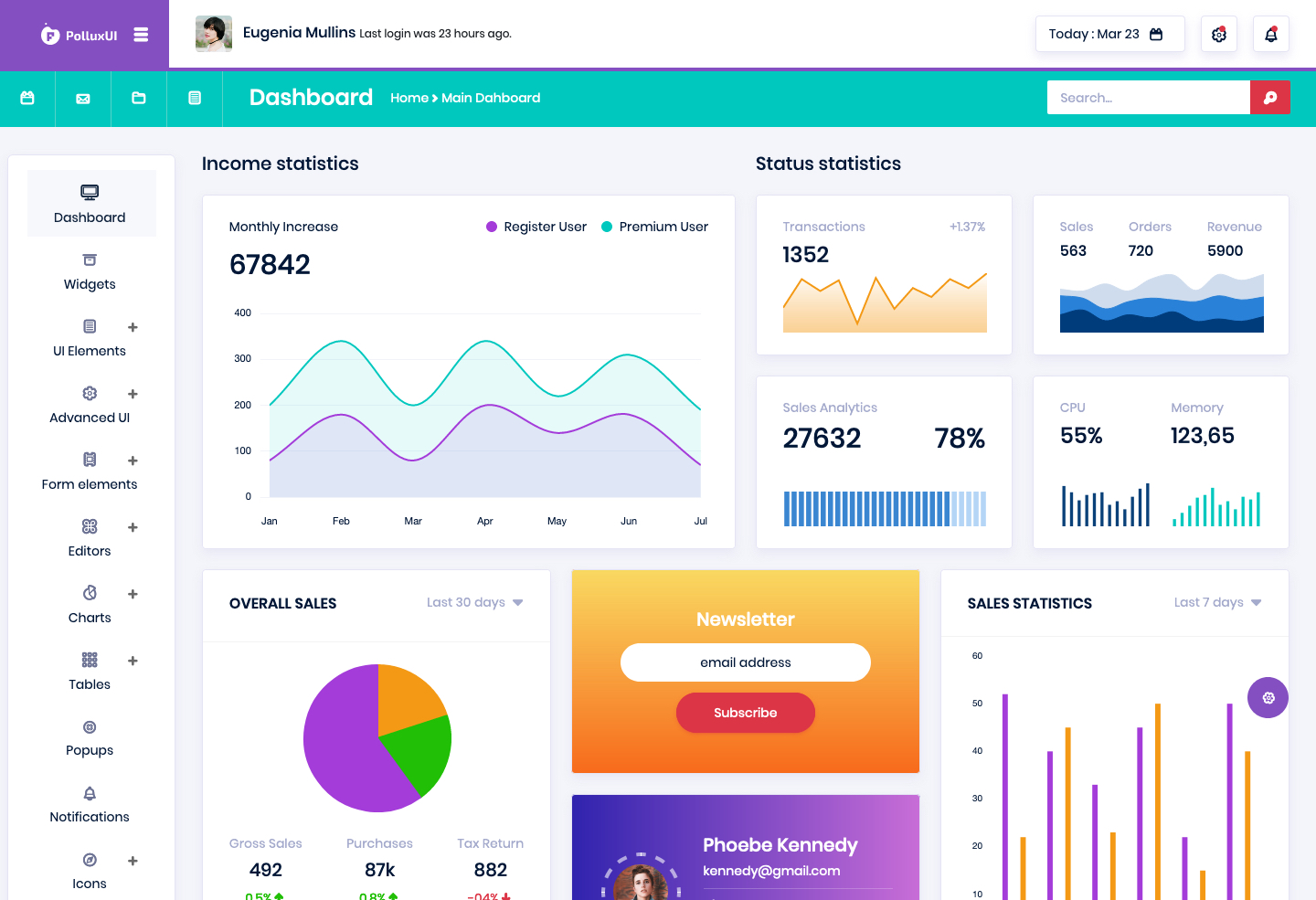Screen dimensions: 1316x900
Task: Open the Last 7 days dropdown
Action: pos(1218,602)
